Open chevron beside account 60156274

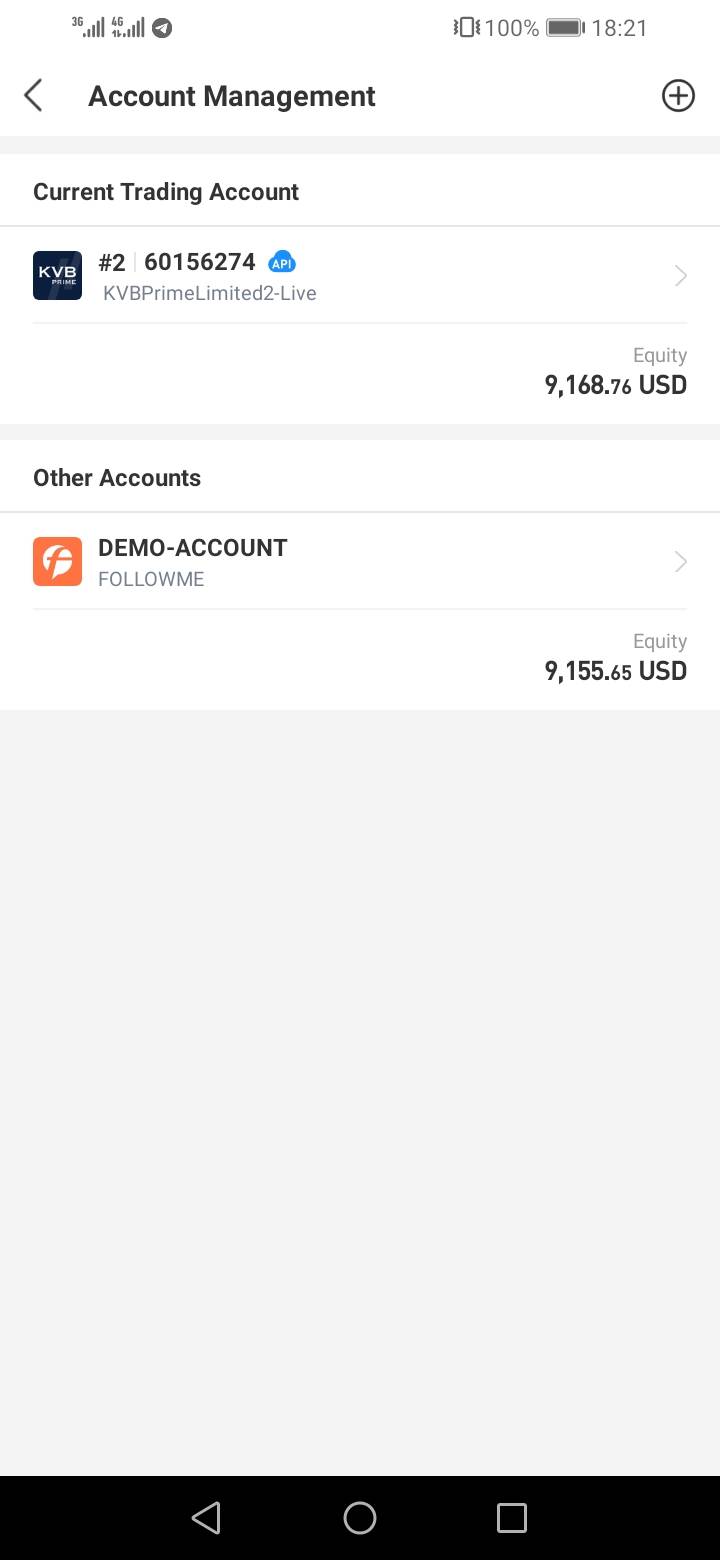pos(681,276)
